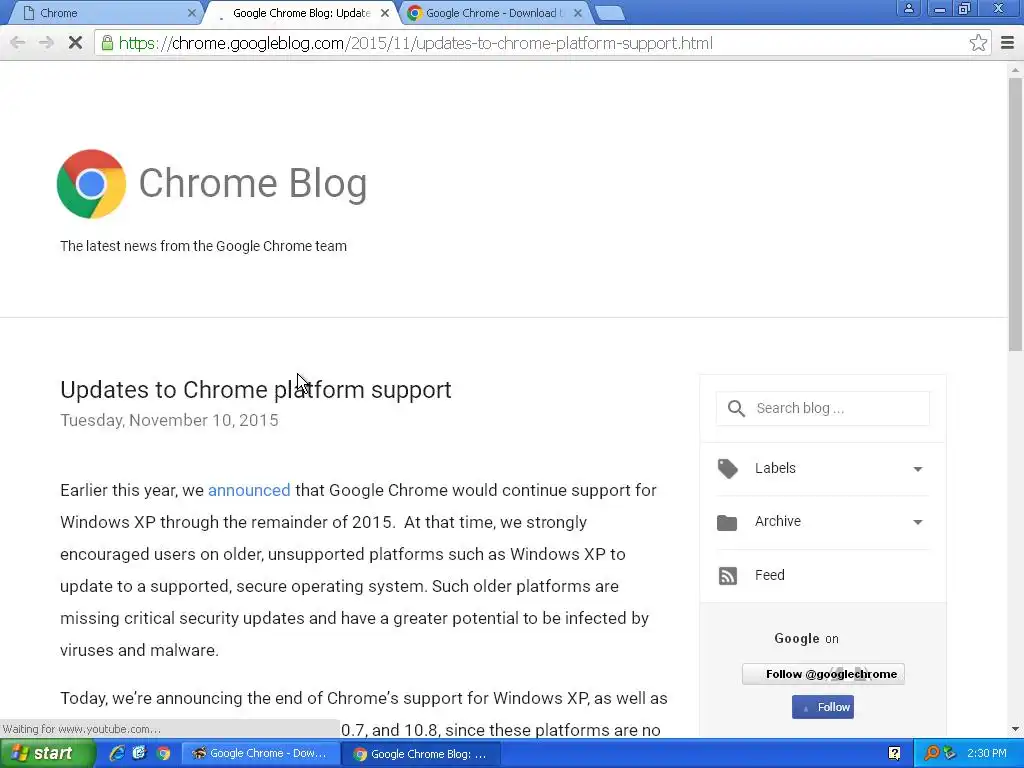This screenshot has height=768, width=1024.
Task: Click the Labels tag icon
Action: coord(728,468)
